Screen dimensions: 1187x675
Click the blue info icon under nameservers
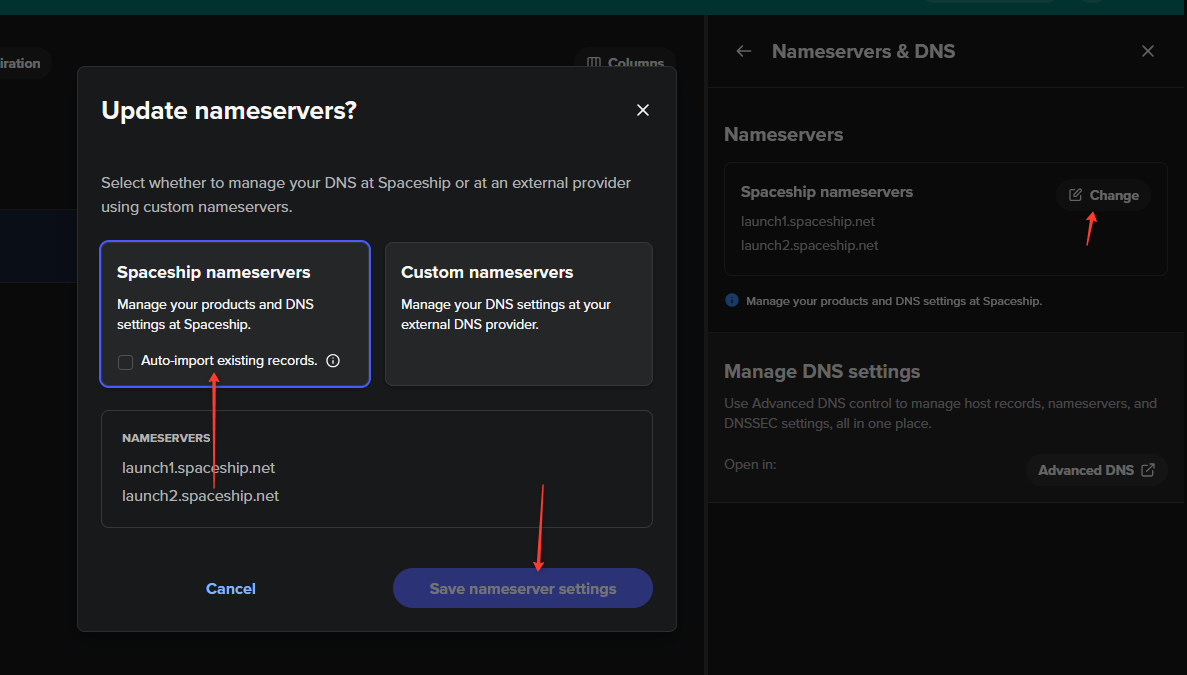click(732, 300)
